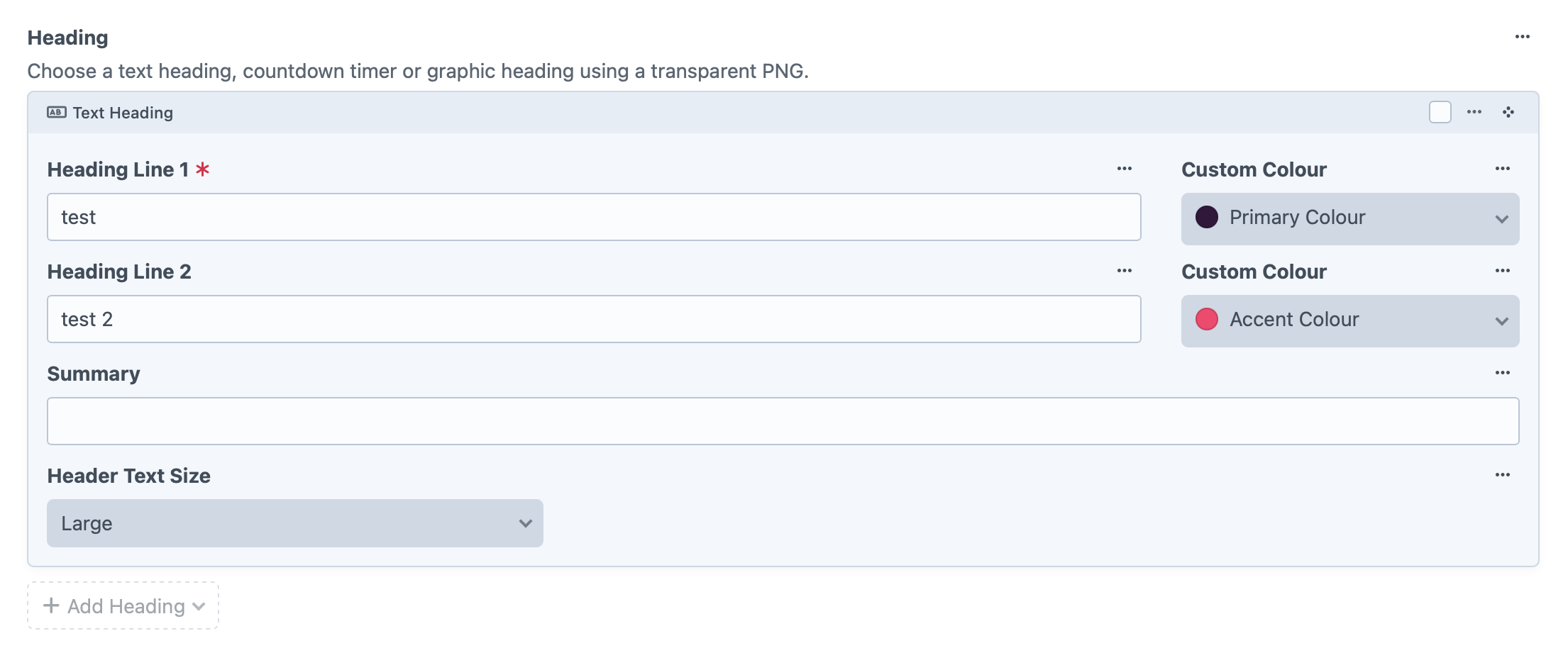
Task: Click the Text Heading block title bar
Action: pyautogui.click(x=783, y=112)
